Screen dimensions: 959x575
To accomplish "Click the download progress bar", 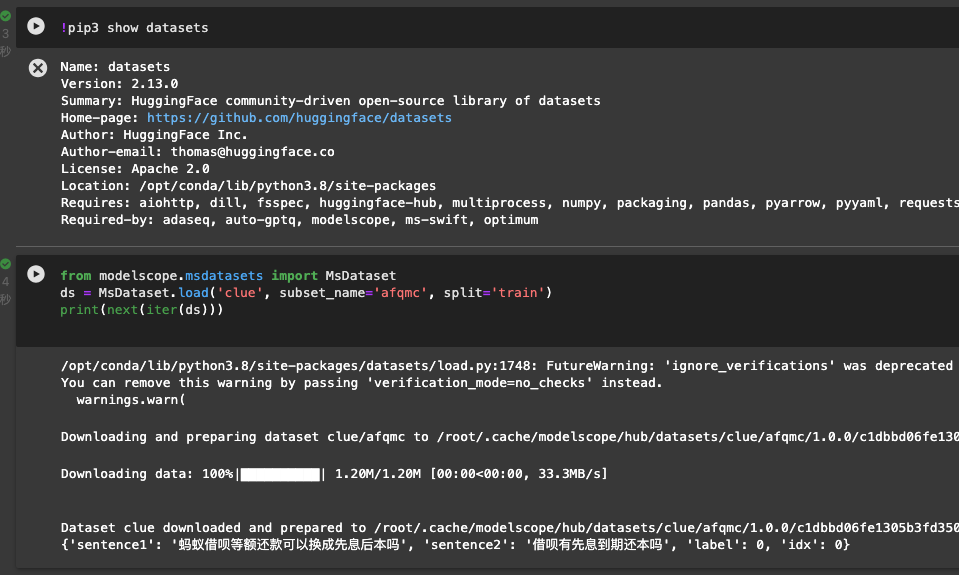I will (x=279, y=473).
